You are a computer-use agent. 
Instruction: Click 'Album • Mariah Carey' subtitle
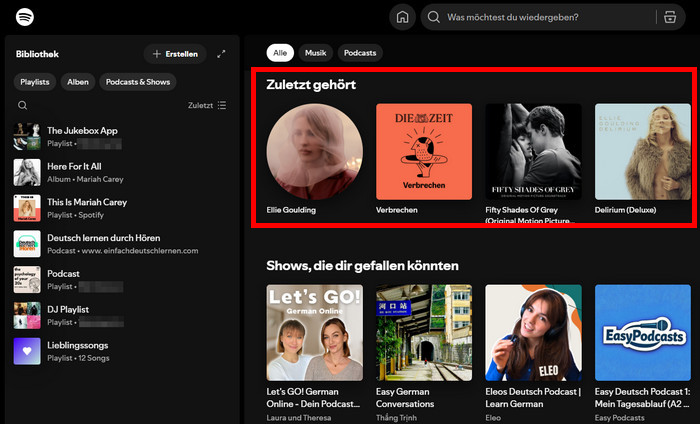(85, 179)
